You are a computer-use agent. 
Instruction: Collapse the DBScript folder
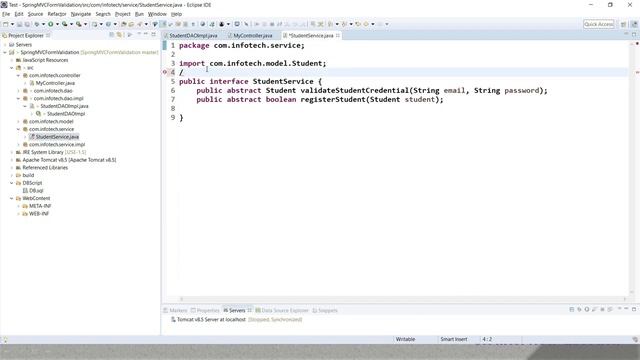pyautogui.click(x=11, y=183)
